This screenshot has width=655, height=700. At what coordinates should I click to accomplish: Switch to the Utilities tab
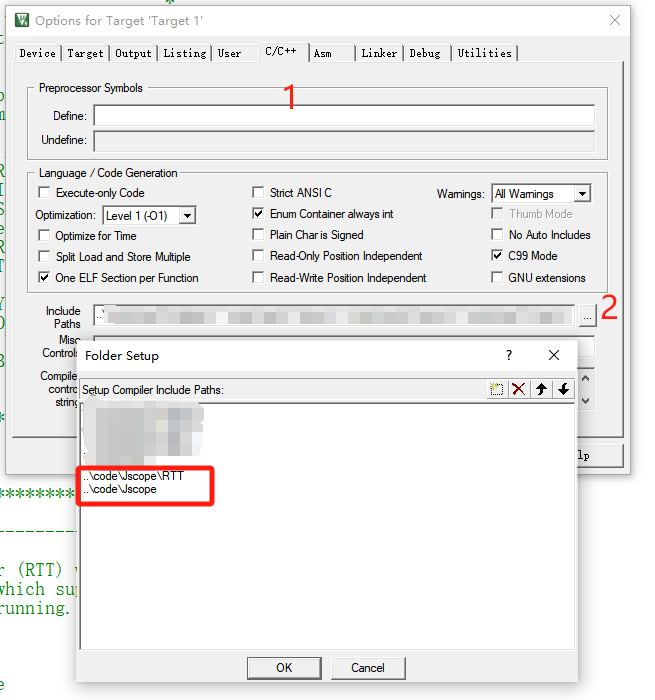[x=484, y=53]
